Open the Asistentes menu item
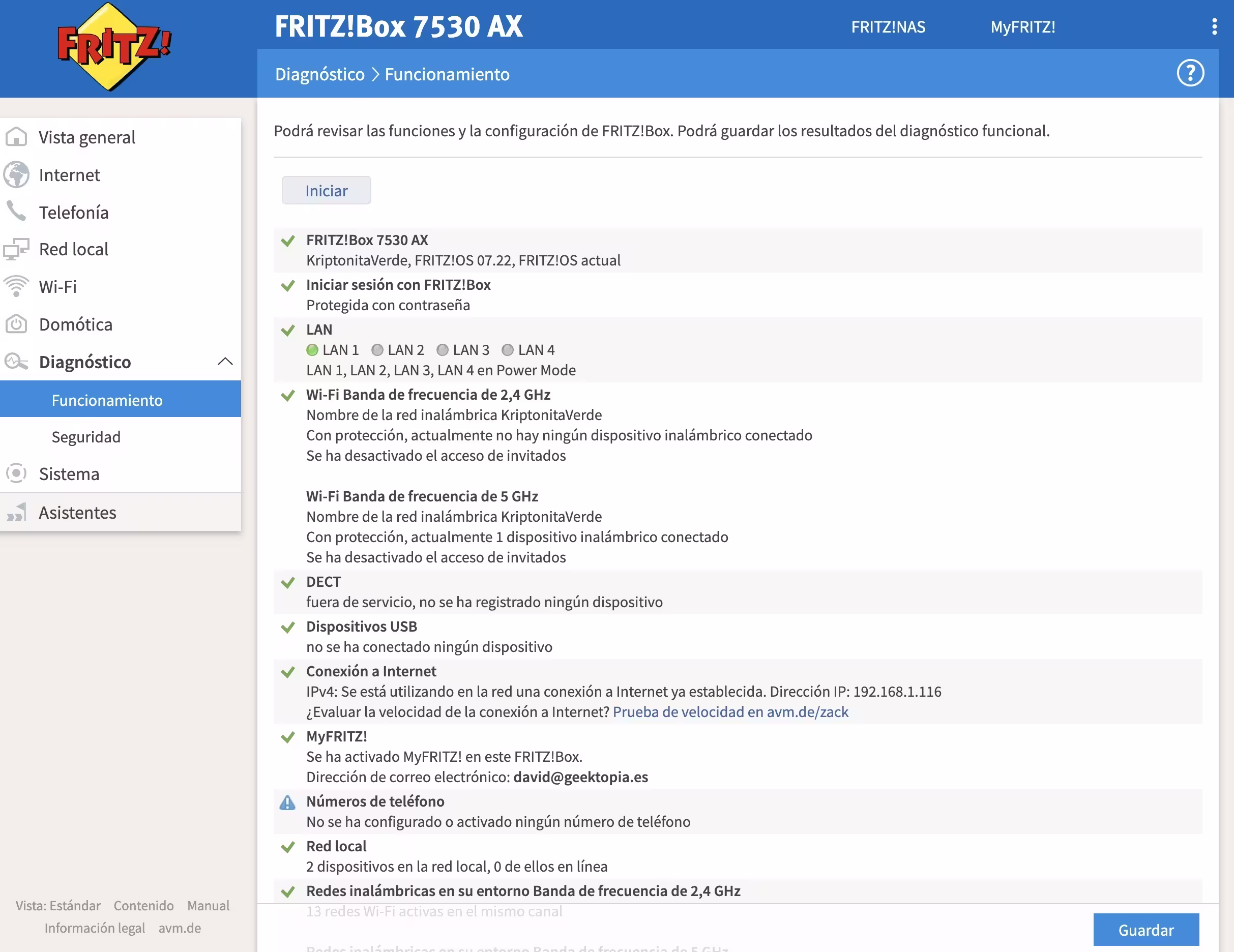 click(121, 512)
